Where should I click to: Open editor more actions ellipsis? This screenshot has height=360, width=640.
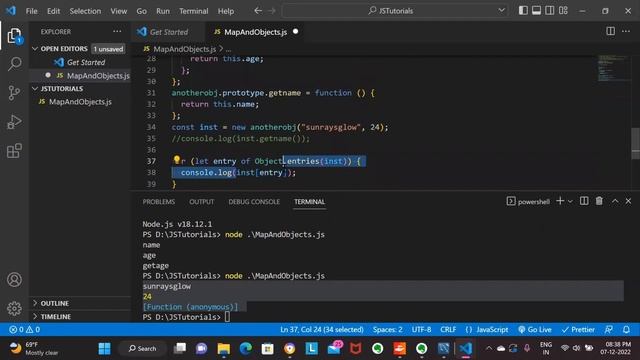[x=626, y=31]
